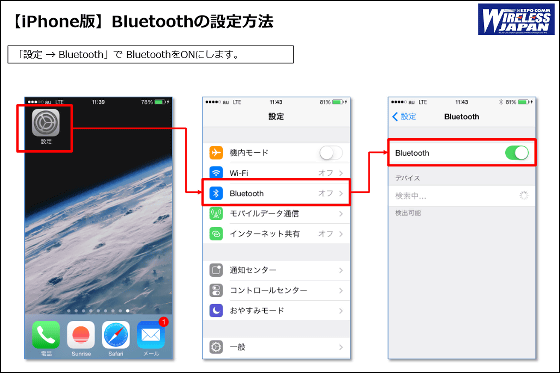This screenshot has height=373, width=560.
Task: Select the インターネット共有 label
Action: tap(265, 234)
